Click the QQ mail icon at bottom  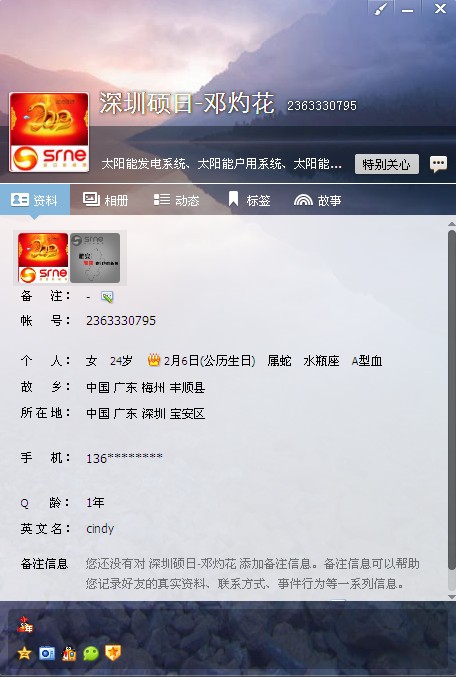(47, 653)
